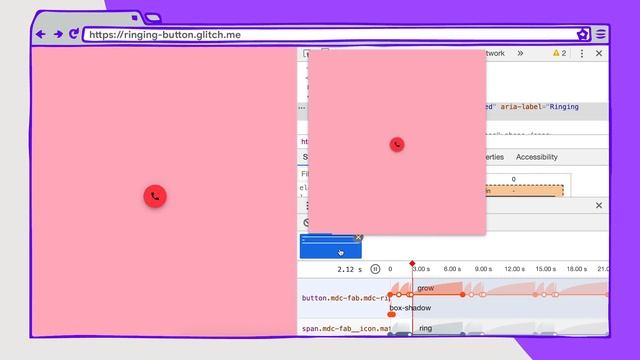
Task: Open the Network tab in DevTools
Action: [495, 53]
